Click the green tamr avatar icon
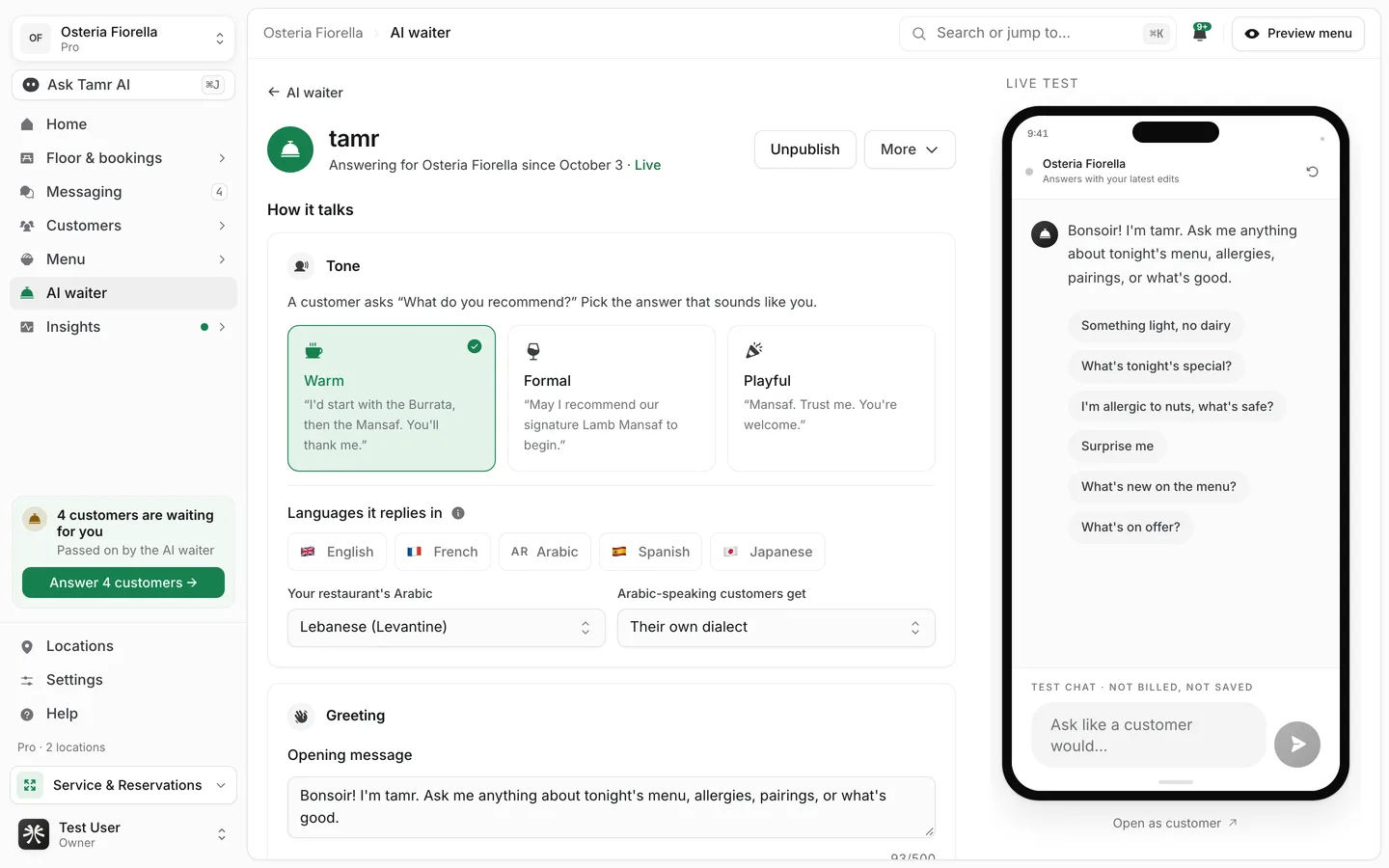Image resolution: width=1389 pixels, height=868 pixels. click(x=290, y=149)
